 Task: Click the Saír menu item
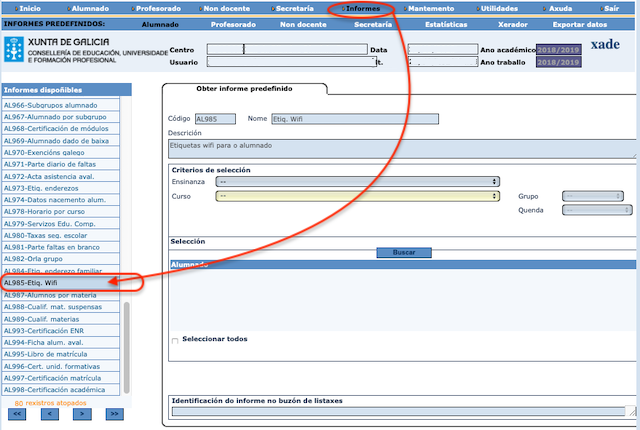pos(611,8)
